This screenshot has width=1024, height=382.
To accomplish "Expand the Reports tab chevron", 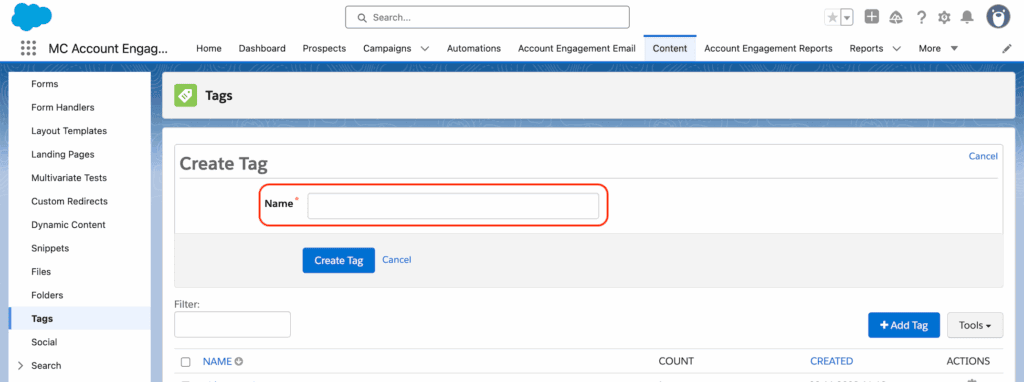I will click(x=896, y=48).
